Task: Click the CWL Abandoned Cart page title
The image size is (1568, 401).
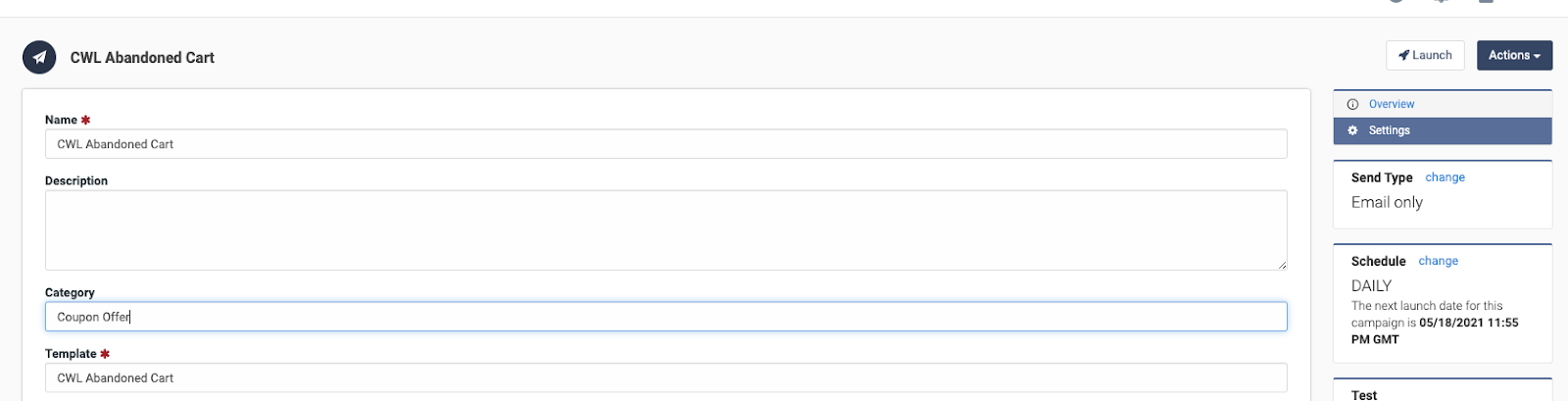Action: [142, 58]
